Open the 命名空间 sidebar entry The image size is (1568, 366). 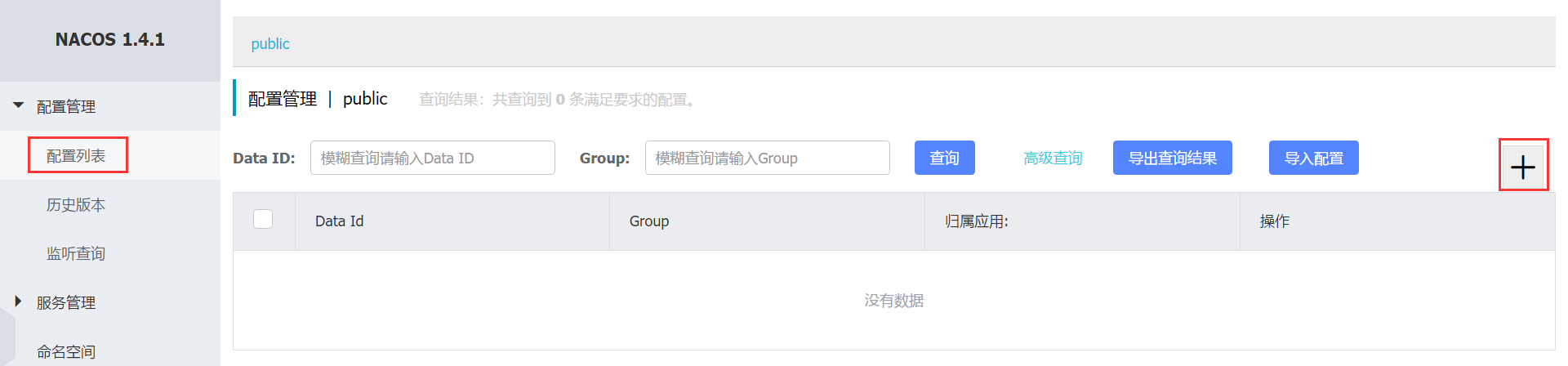pyautogui.click(x=66, y=351)
